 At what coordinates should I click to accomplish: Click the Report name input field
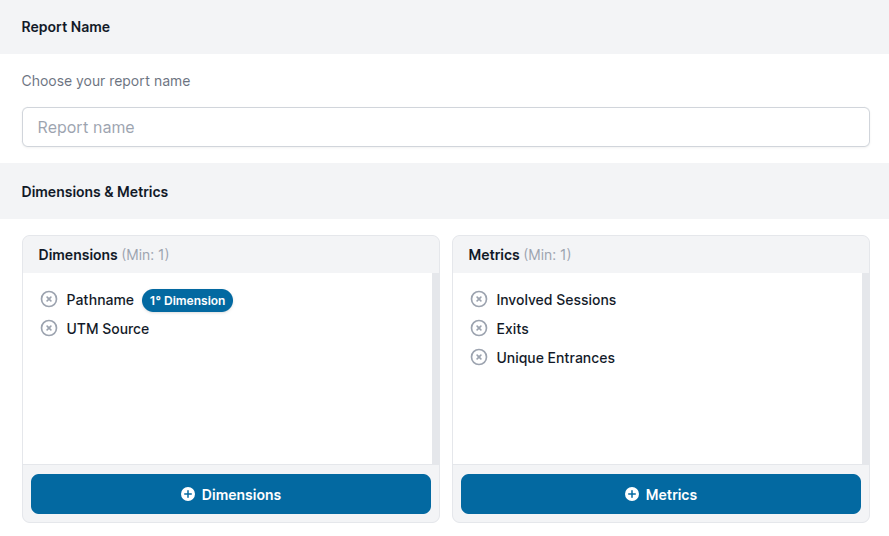click(446, 127)
